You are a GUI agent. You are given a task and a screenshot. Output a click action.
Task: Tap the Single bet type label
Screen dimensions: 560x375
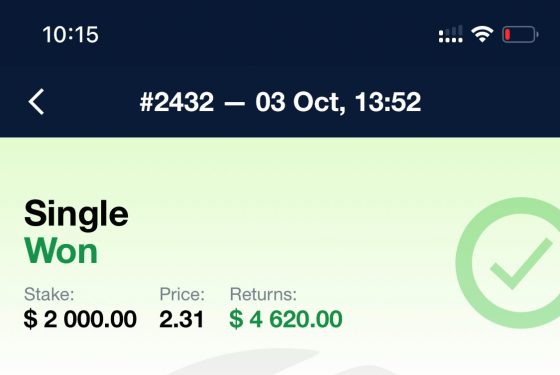point(76,214)
